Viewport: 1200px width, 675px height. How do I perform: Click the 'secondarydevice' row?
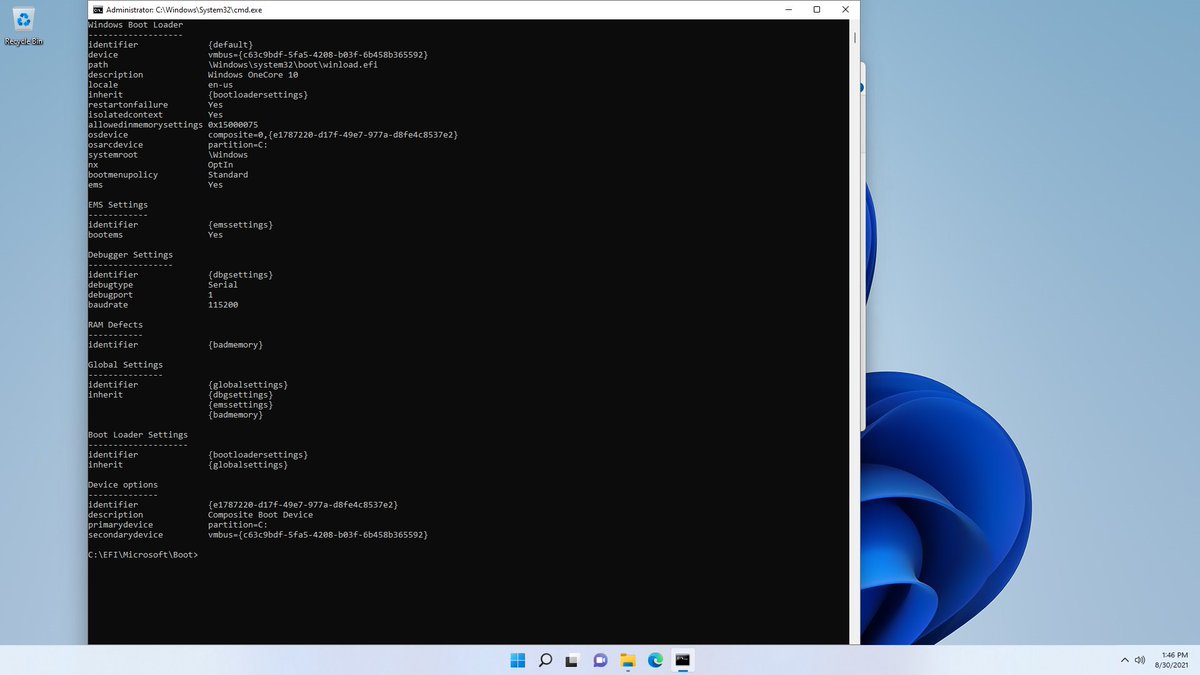258,534
